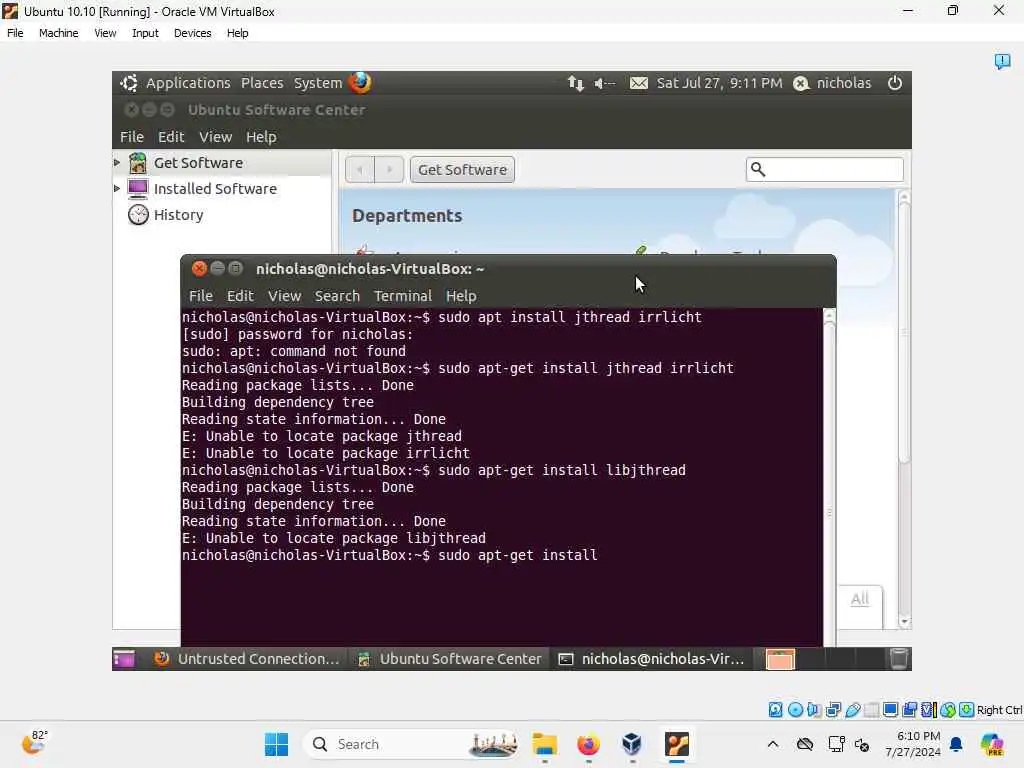The height and width of the screenshot is (768, 1024).
Task: Open Software Center Edit menu
Action: [171, 136]
